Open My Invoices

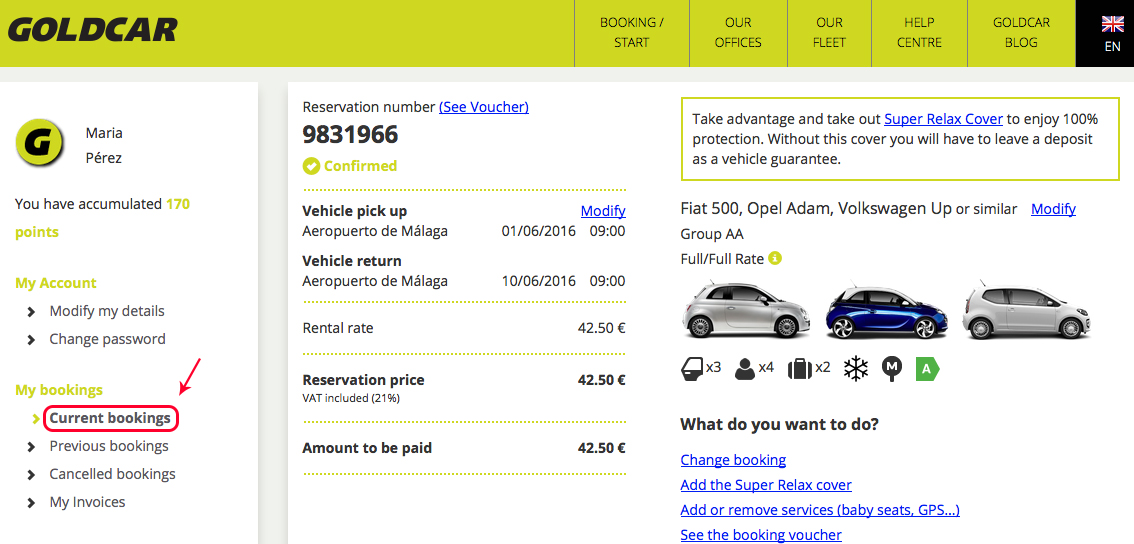87,502
